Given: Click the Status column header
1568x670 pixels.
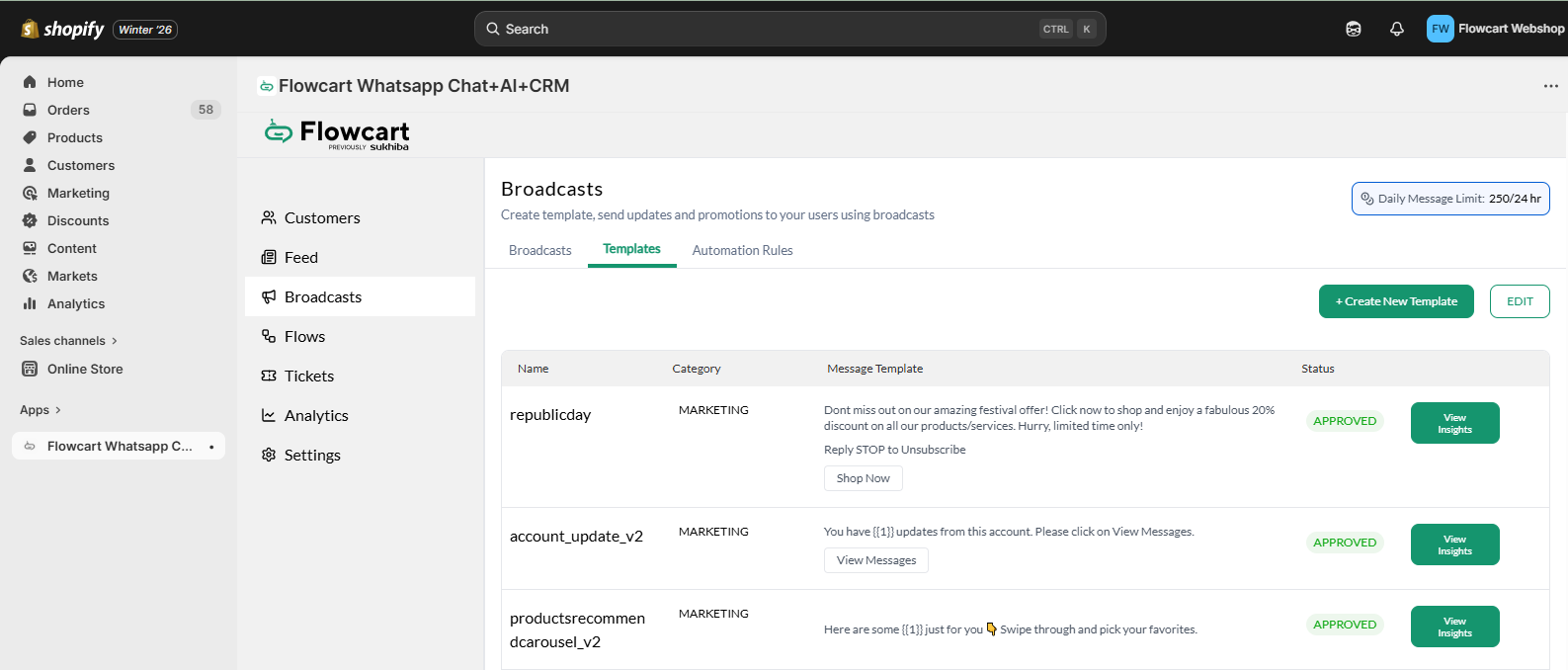Looking at the screenshot, I should (x=1318, y=369).
